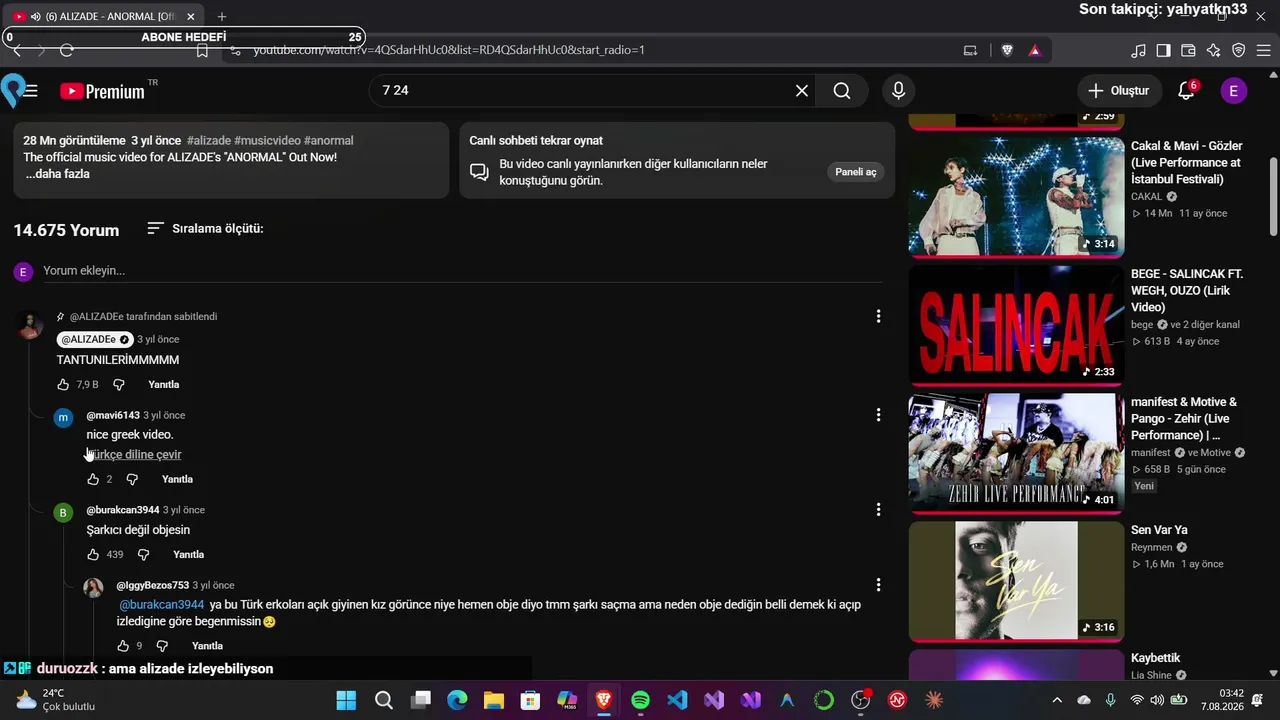Image resolution: width=1280 pixels, height=720 pixels.
Task: Open a new browser tab
Action: tap(222, 17)
